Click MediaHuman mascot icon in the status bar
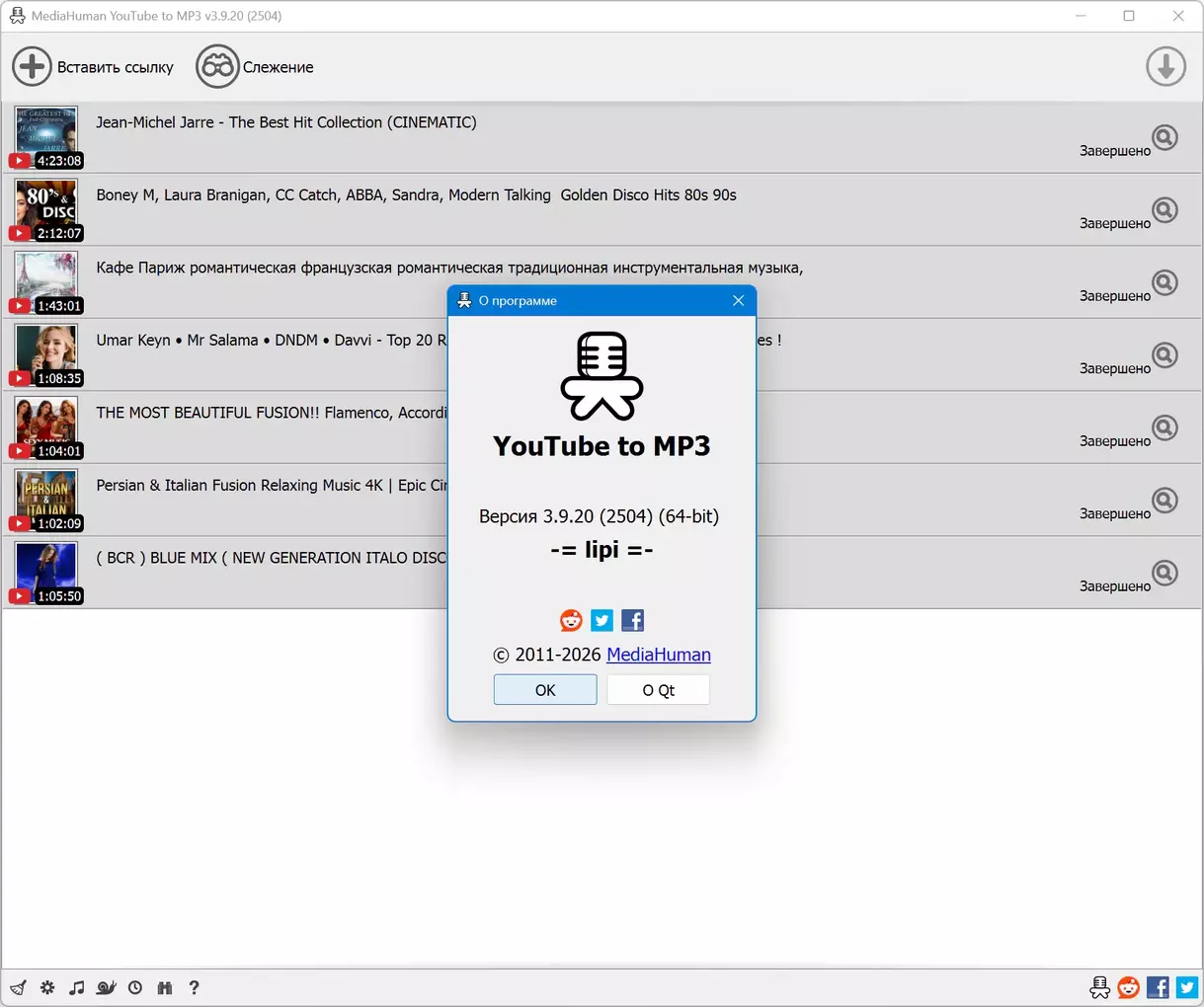The height and width of the screenshot is (1007, 1204). point(1099,987)
